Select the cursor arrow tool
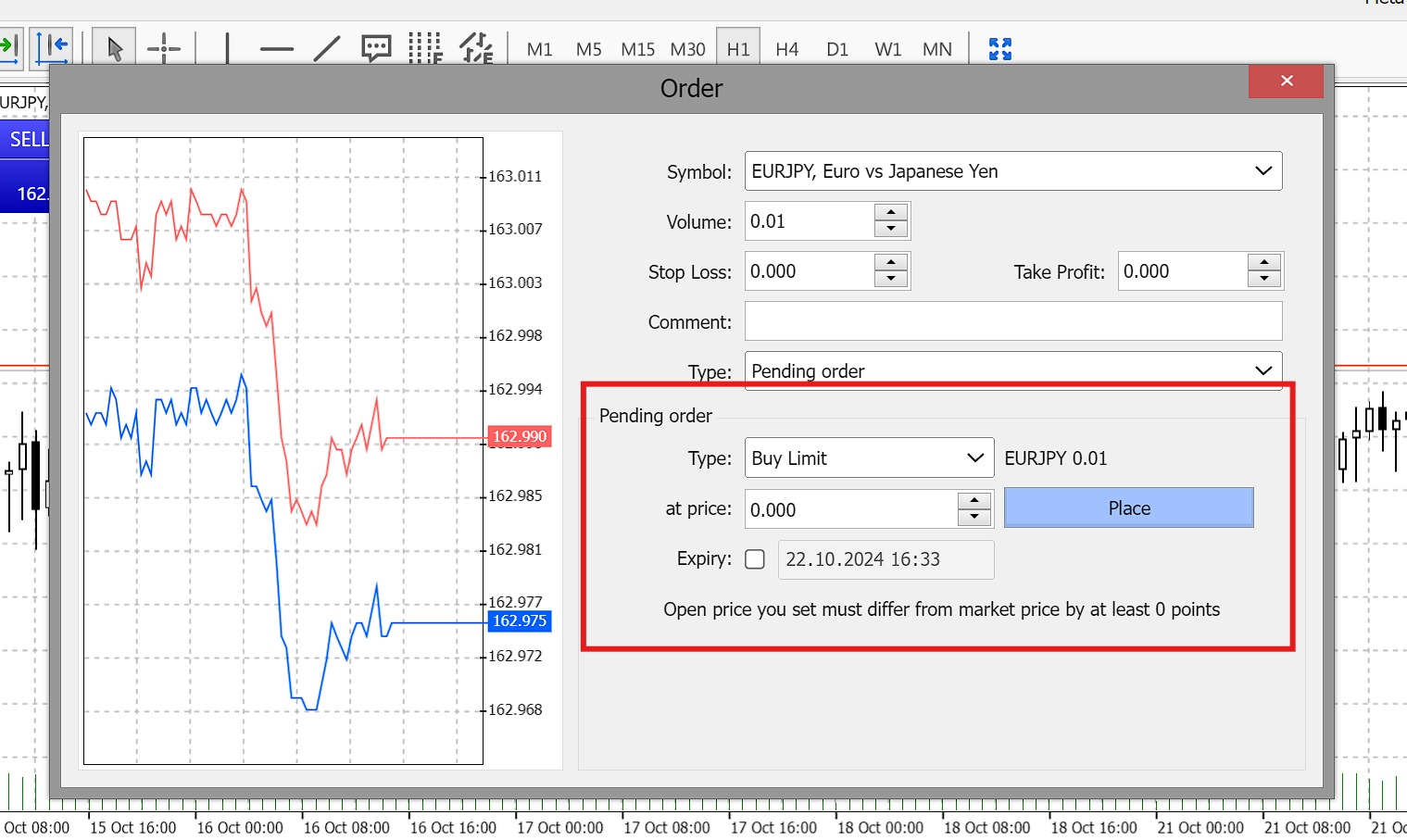This screenshot has height=840, width=1407. click(x=115, y=48)
